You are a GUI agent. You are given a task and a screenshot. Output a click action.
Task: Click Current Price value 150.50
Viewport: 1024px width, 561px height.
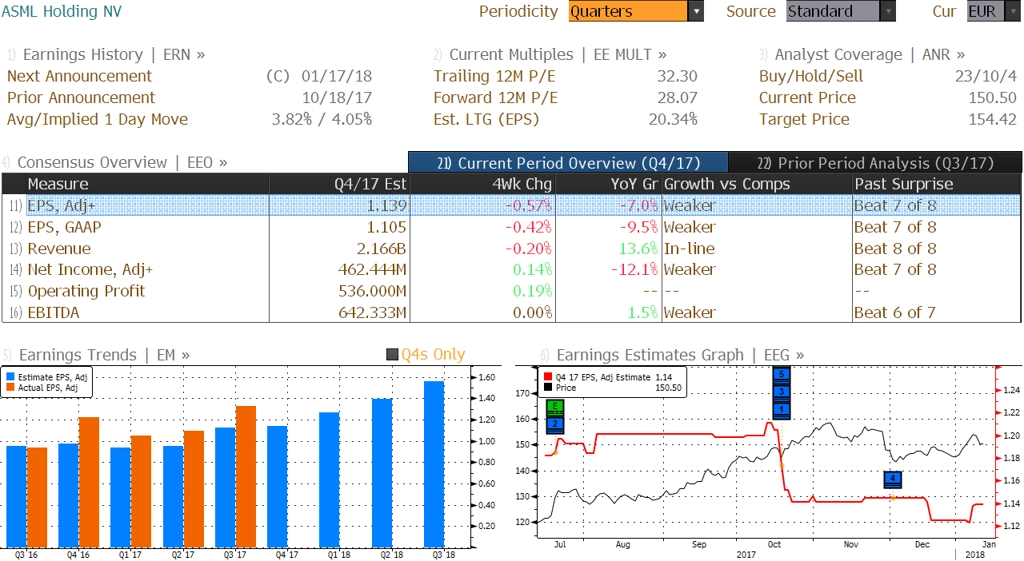point(993,98)
